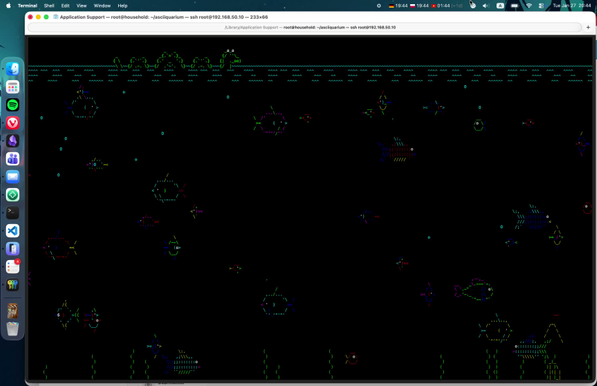
Task: Click the Polish flag world clock
Action: (419, 6)
